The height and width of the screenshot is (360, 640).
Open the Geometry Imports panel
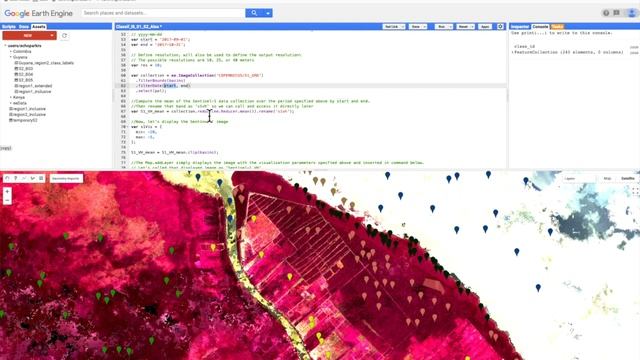click(x=66, y=178)
